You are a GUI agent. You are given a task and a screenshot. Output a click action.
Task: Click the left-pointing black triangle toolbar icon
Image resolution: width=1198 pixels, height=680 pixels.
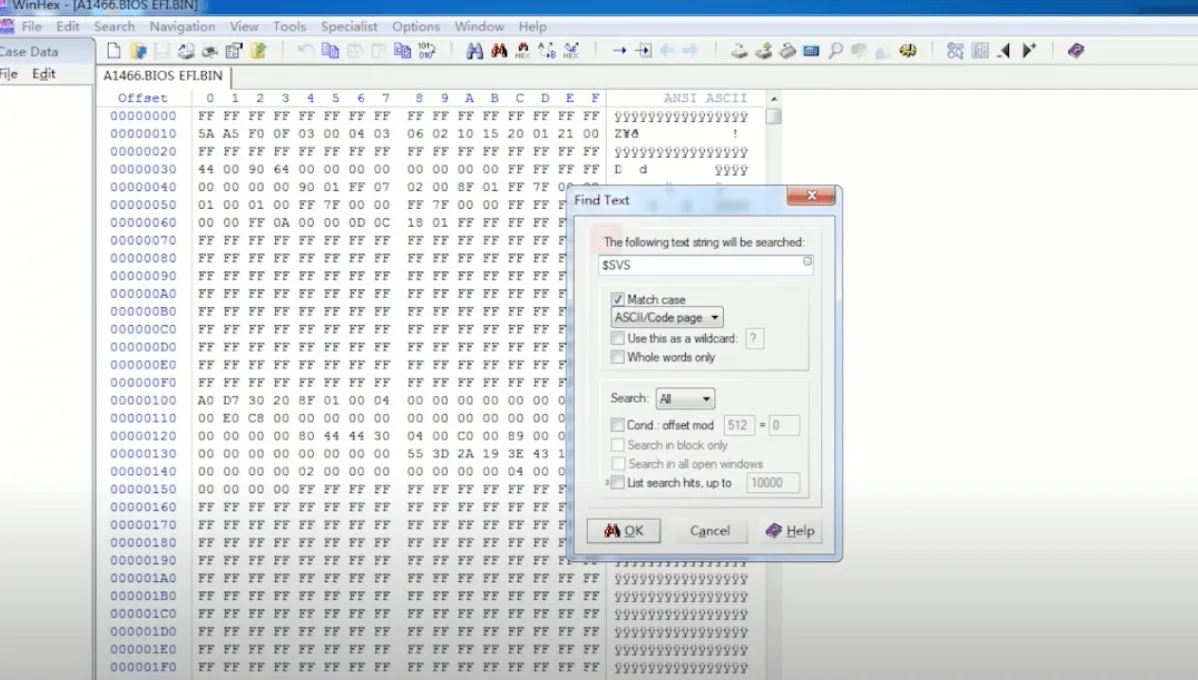click(1004, 50)
